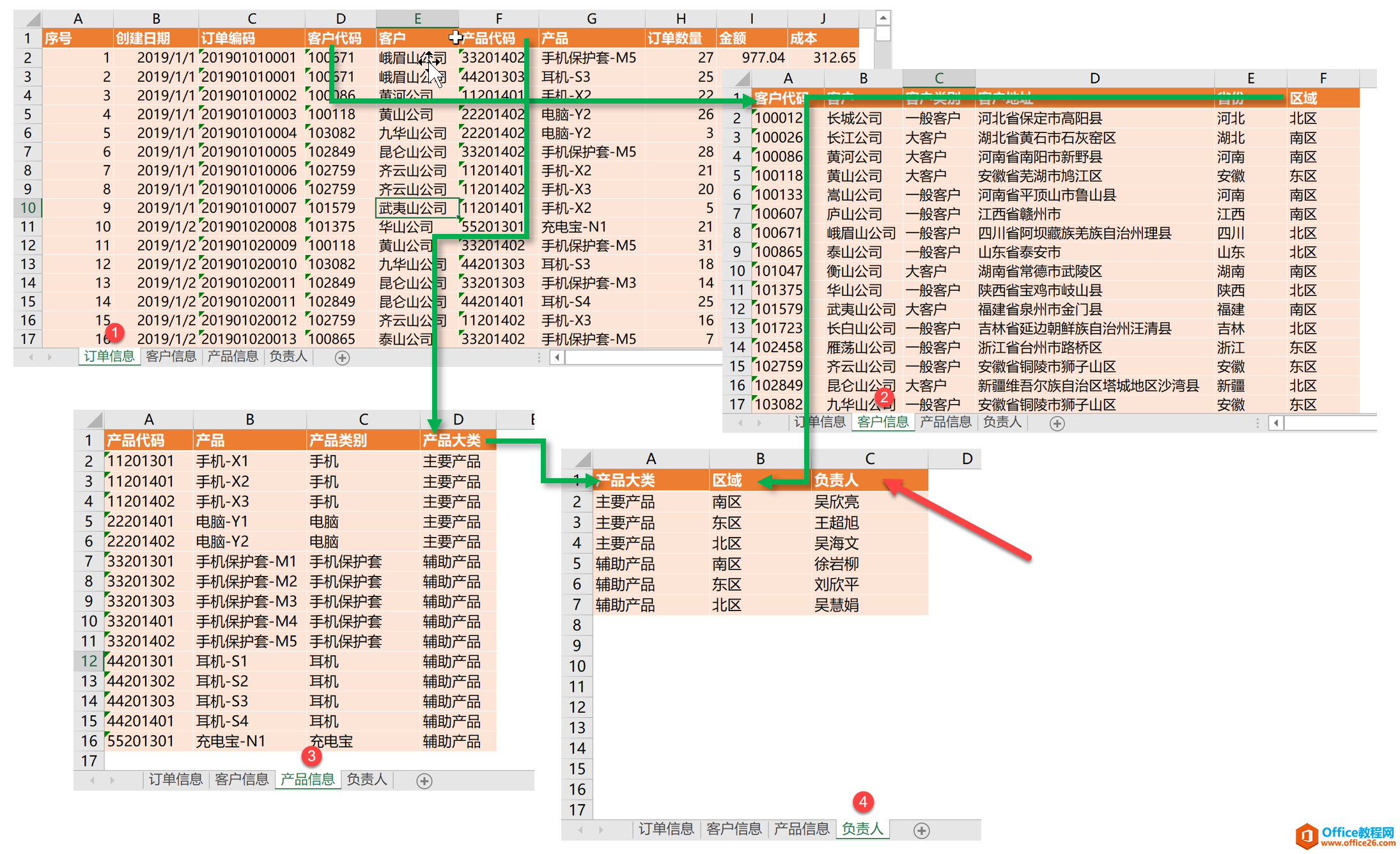This screenshot has height=854, width=1400.
Task: Click Office教程网 logo link
Action: [x=1345, y=835]
